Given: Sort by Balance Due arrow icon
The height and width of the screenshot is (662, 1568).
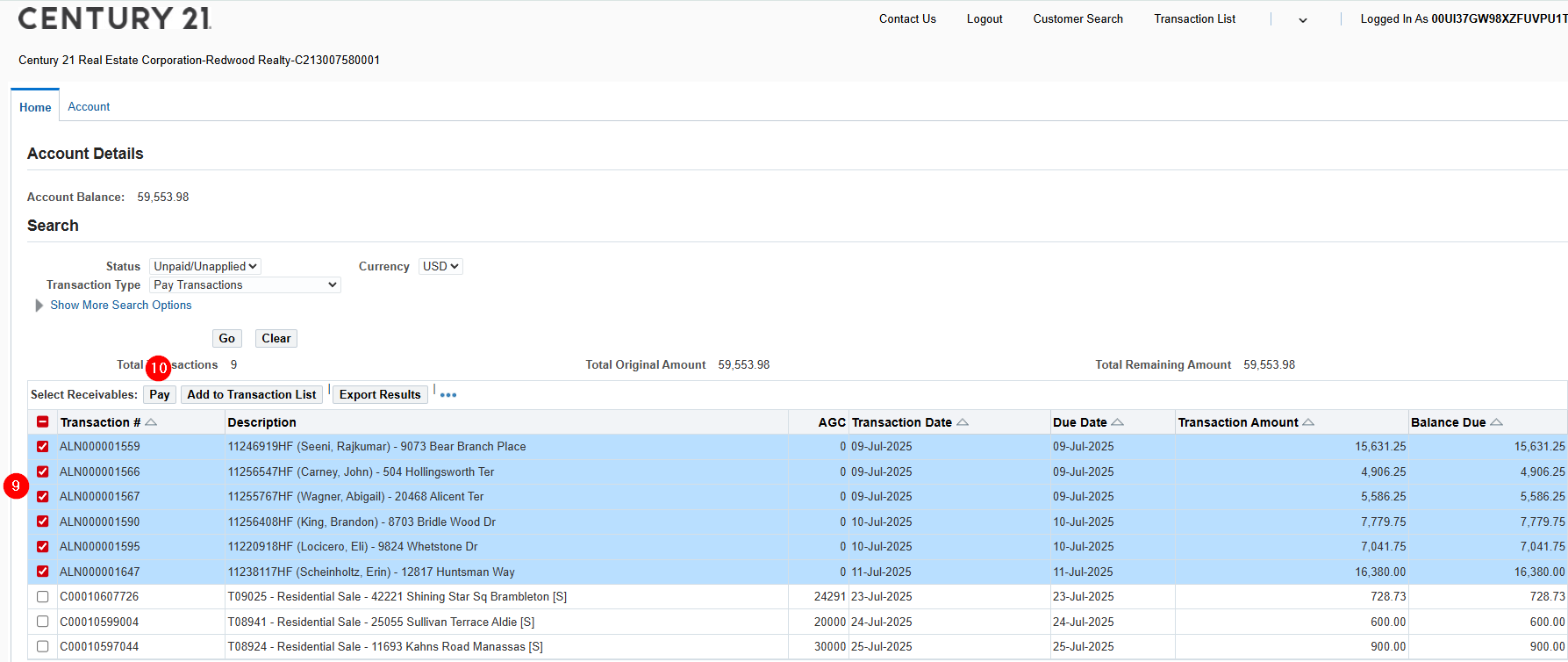Looking at the screenshot, I should tap(1496, 422).
